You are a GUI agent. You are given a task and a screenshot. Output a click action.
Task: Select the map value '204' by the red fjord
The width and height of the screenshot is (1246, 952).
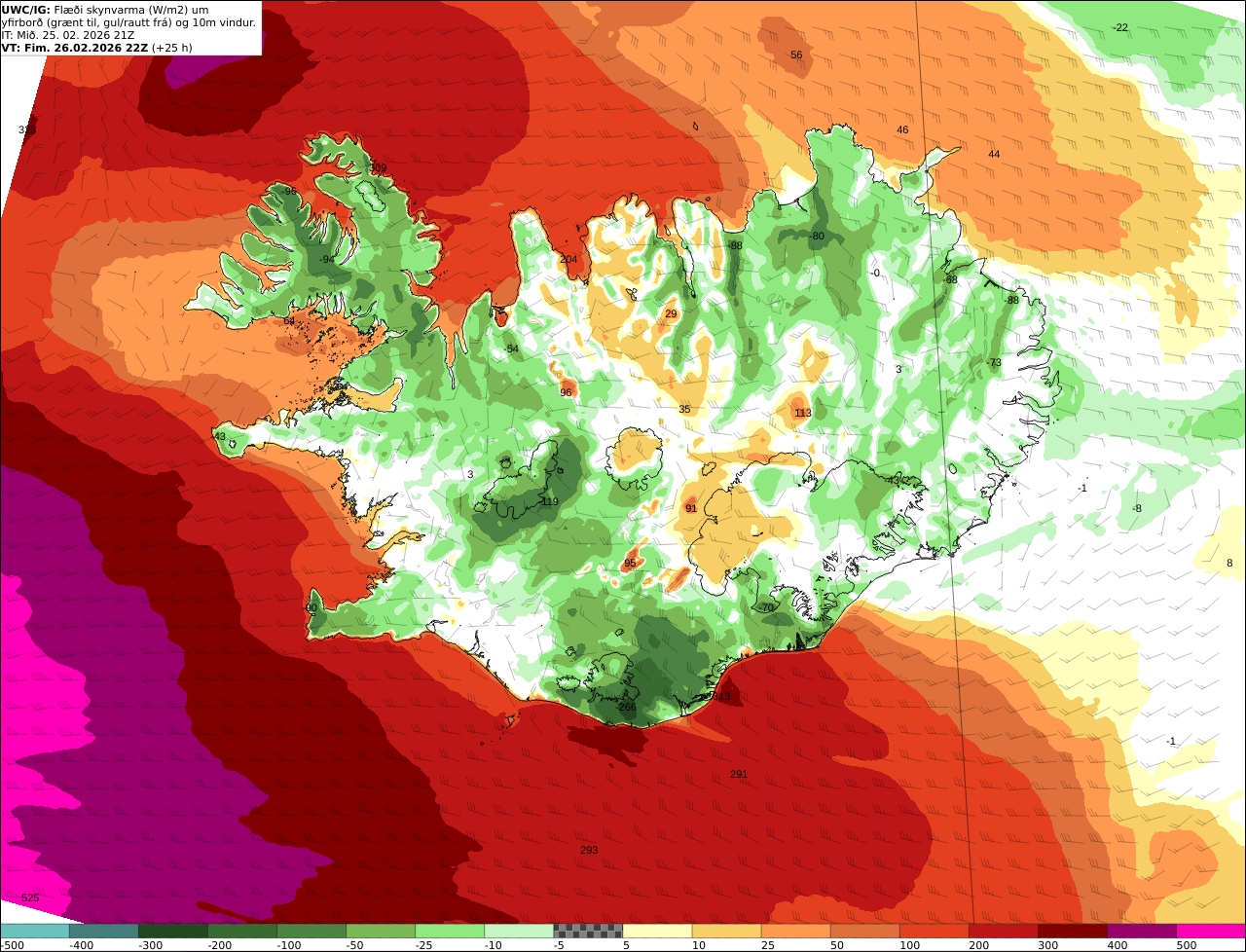pyautogui.click(x=568, y=259)
